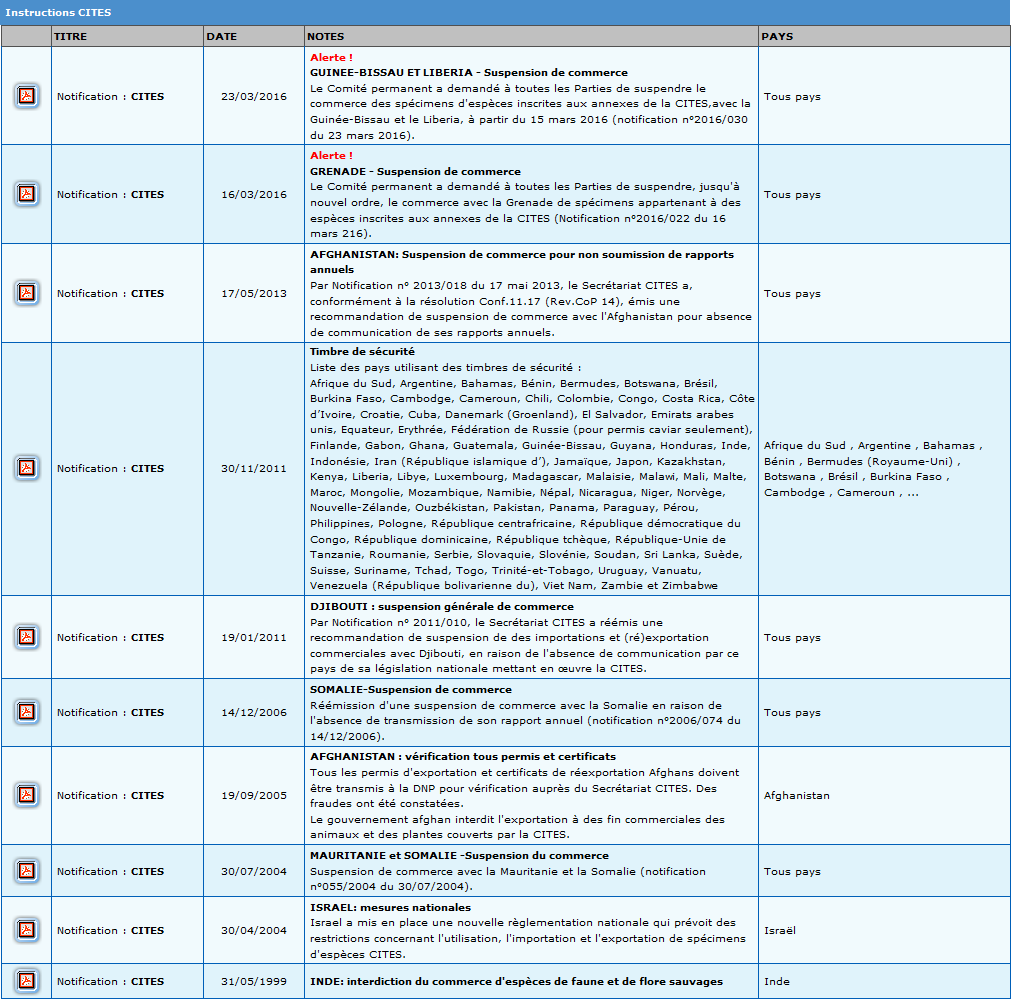Select the date 30/11/2011
Image resolution: width=1014 pixels, height=1001 pixels.
click(254, 469)
